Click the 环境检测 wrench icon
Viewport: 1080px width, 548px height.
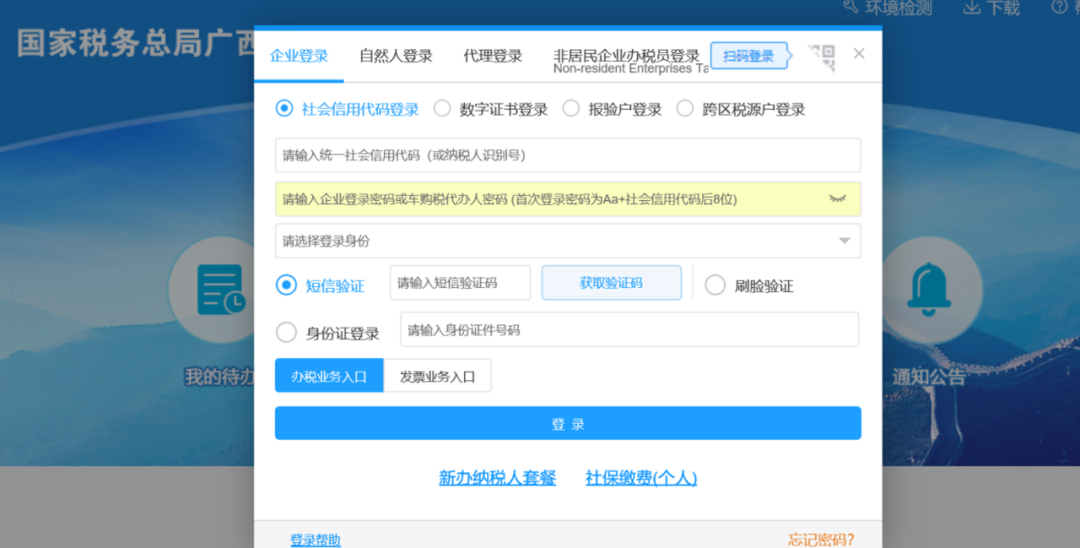851,8
